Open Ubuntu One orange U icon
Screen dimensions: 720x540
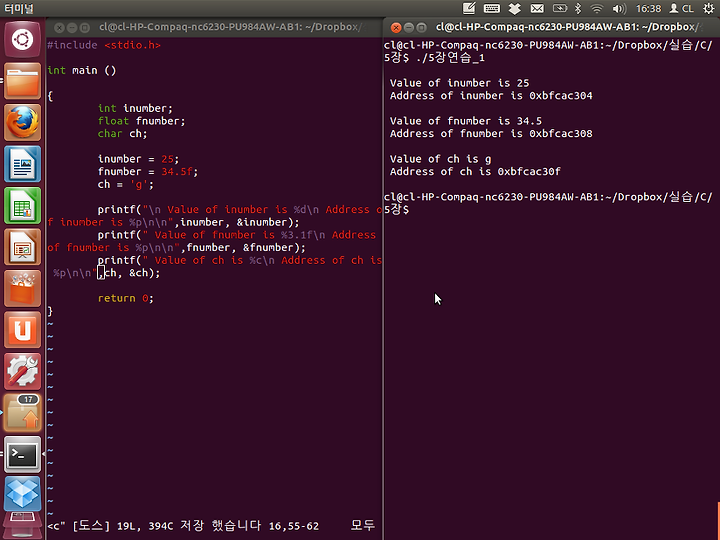pos(22,330)
